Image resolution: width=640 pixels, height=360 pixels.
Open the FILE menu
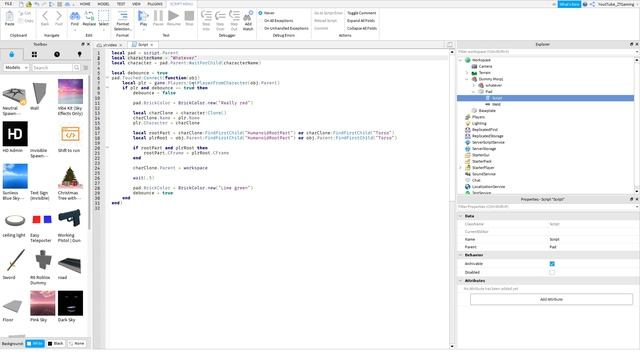(9, 4)
